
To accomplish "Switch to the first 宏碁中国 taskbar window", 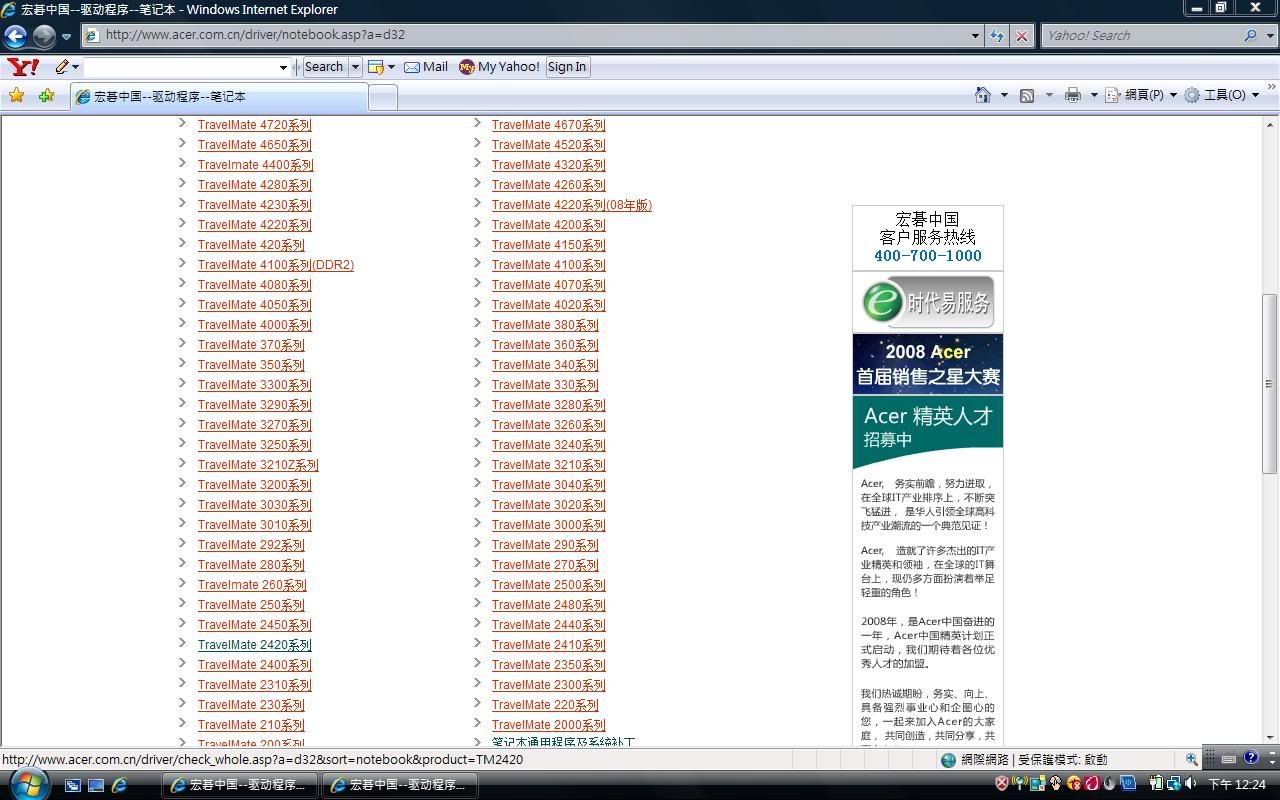I will click(240, 785).
